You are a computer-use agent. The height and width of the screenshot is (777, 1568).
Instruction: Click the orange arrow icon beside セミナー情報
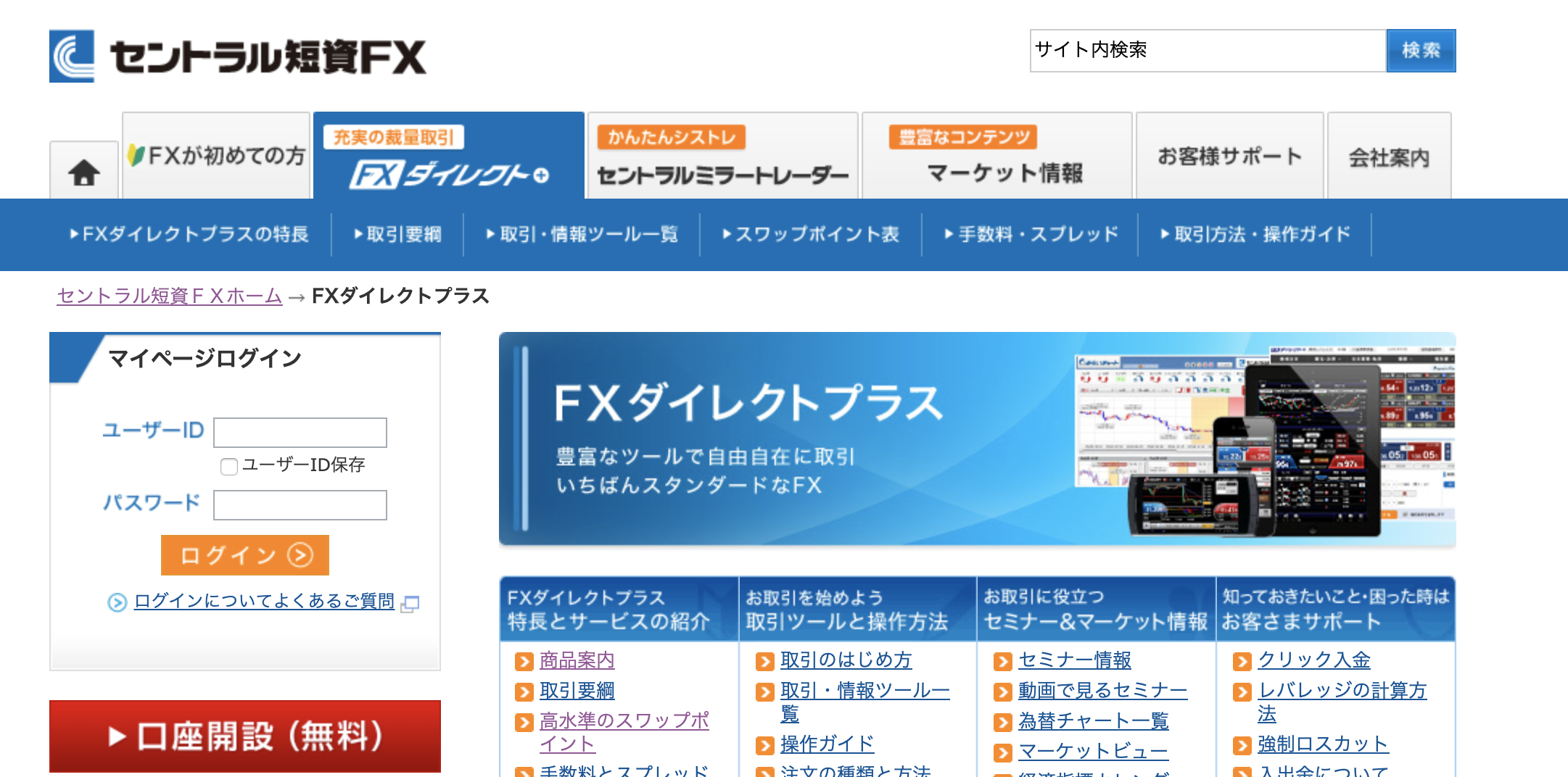1002,661
